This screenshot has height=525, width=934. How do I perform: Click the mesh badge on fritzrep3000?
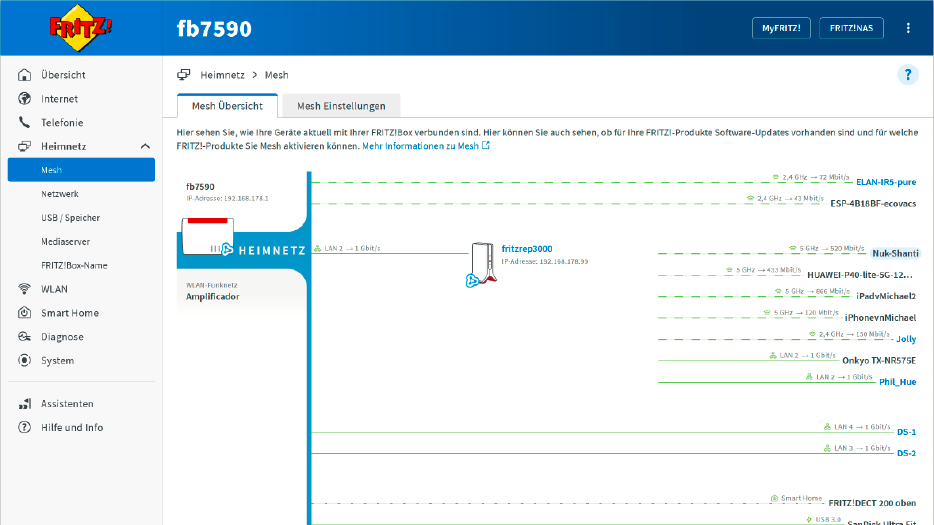[x=472, y=280]
